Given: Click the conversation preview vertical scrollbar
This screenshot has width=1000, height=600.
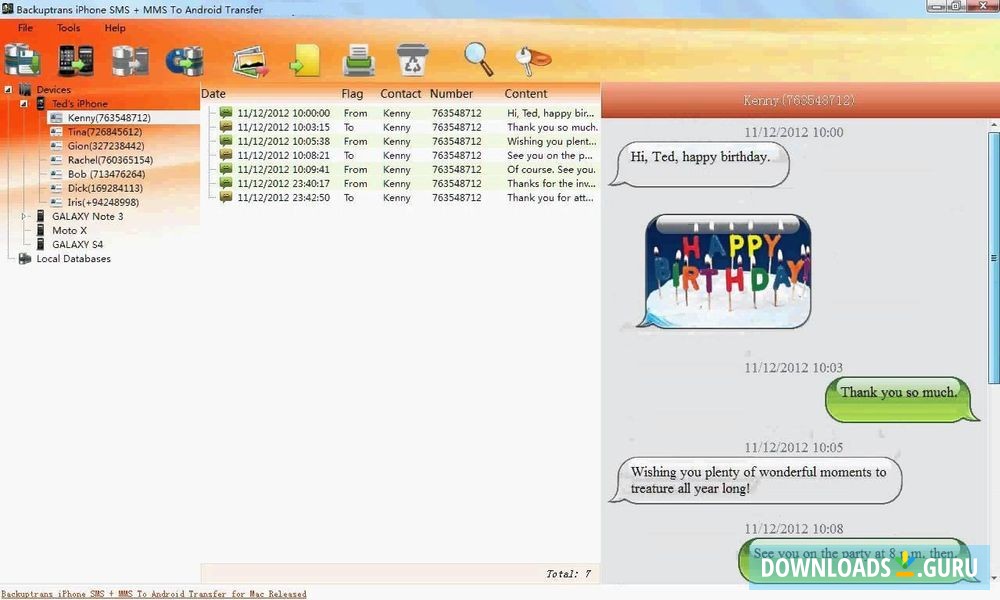Looking at the screenshot, I should coord(994,258).
